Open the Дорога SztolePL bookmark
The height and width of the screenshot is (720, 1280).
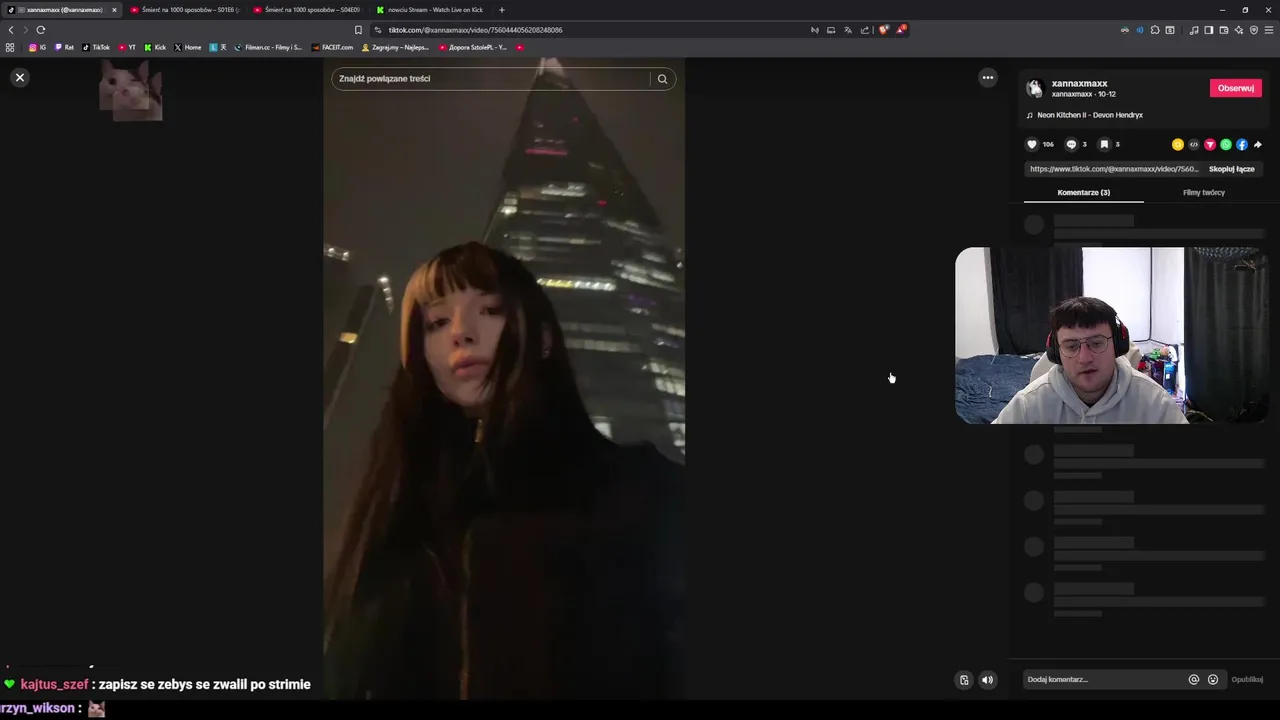[x=473, y=47]
